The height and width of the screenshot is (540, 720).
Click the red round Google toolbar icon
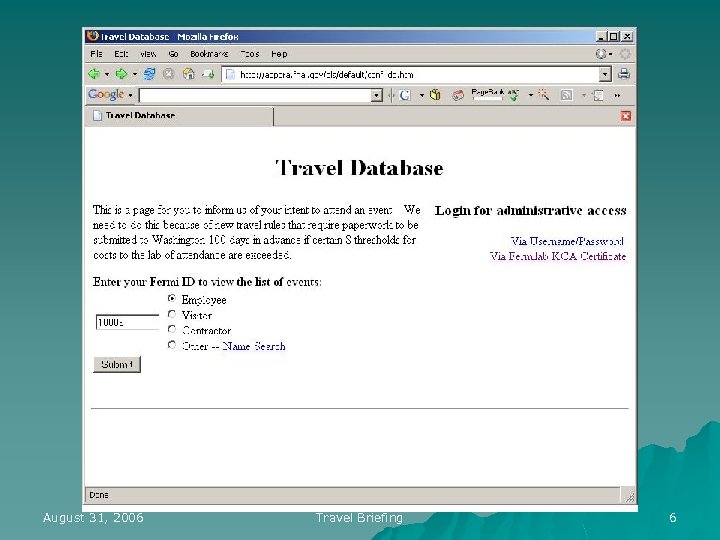[x=458, y=96]
